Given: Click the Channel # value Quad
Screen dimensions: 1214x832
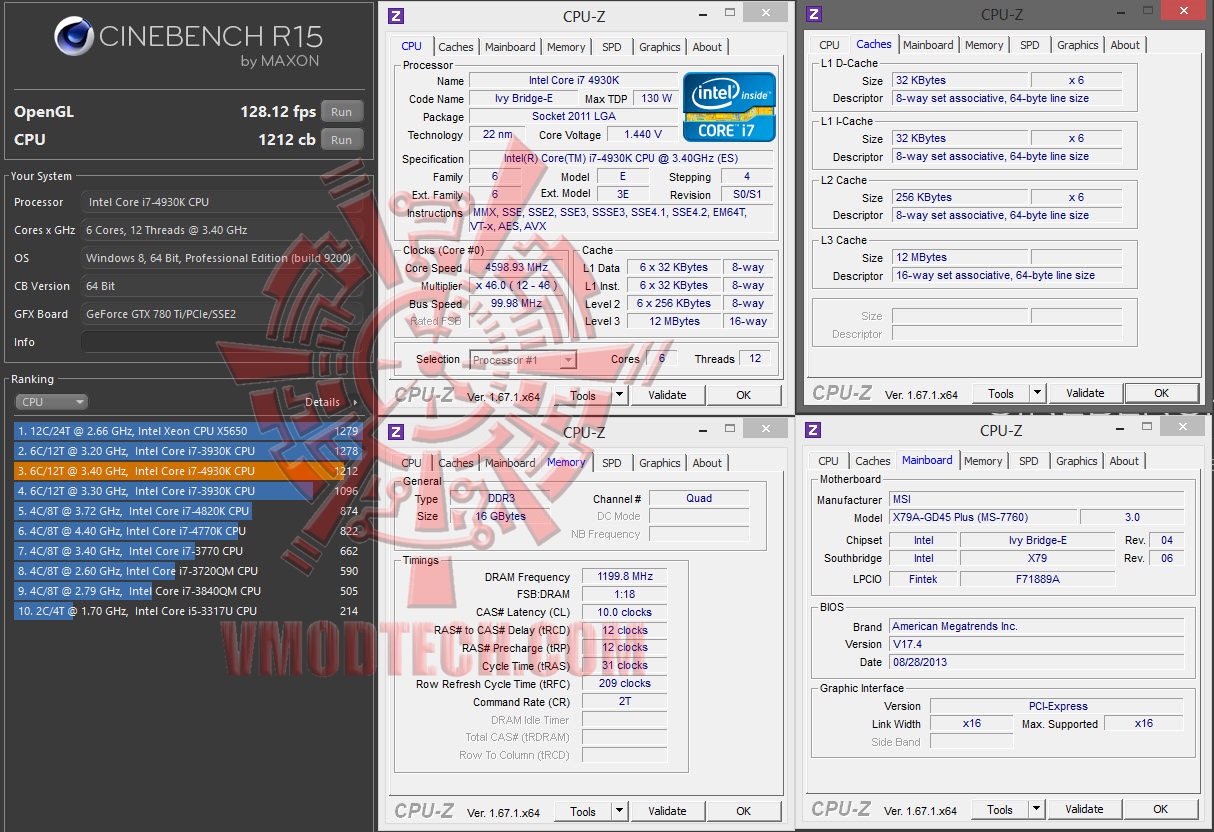Looking at the screenshot, I should click(x=699, y=498).
